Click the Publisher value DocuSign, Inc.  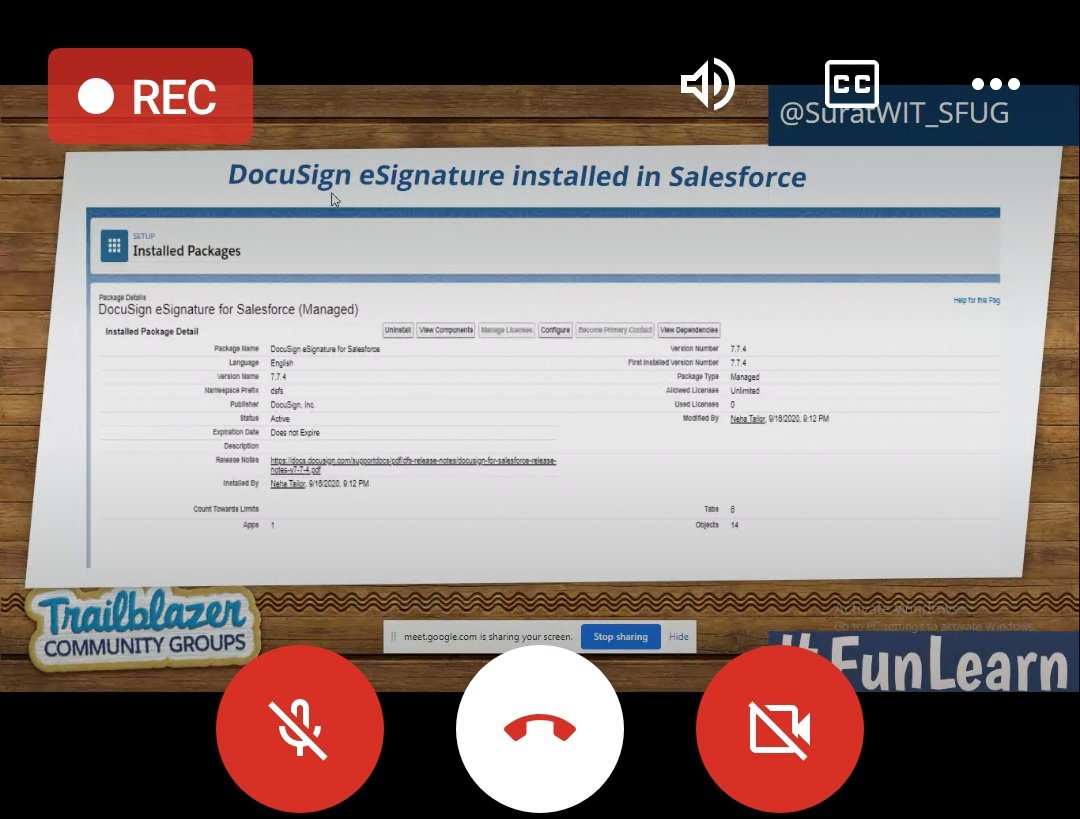(x=293, y=404)
